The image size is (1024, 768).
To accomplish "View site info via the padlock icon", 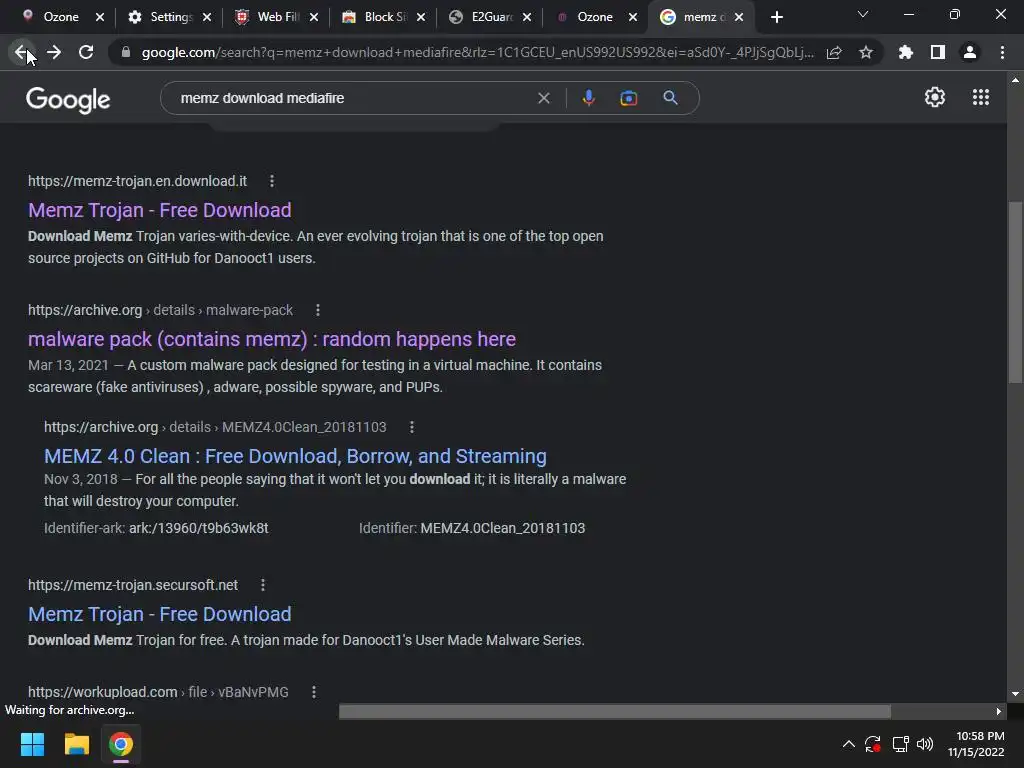I will pos(126,52).
